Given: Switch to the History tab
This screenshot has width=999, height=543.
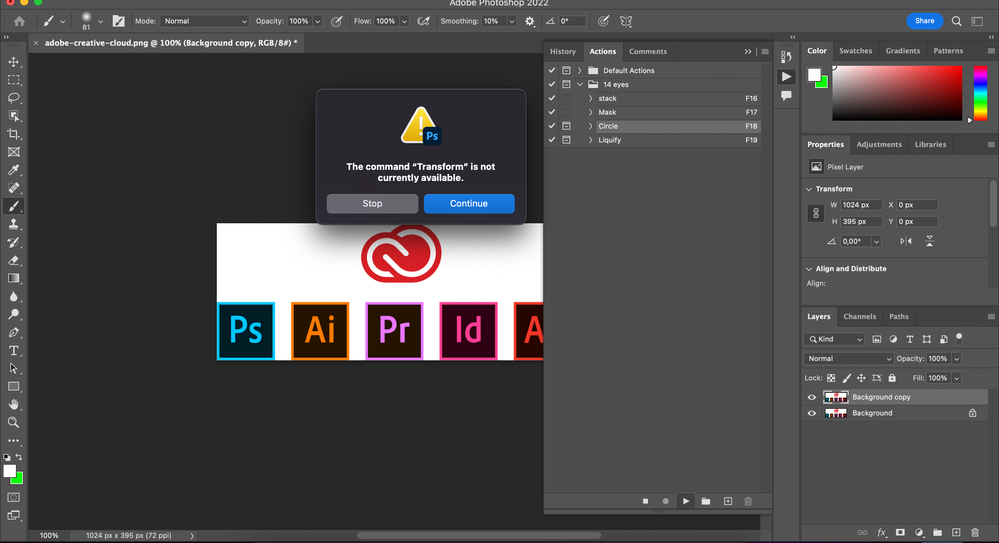Looking at the screenshot, I should coord(563,52).
